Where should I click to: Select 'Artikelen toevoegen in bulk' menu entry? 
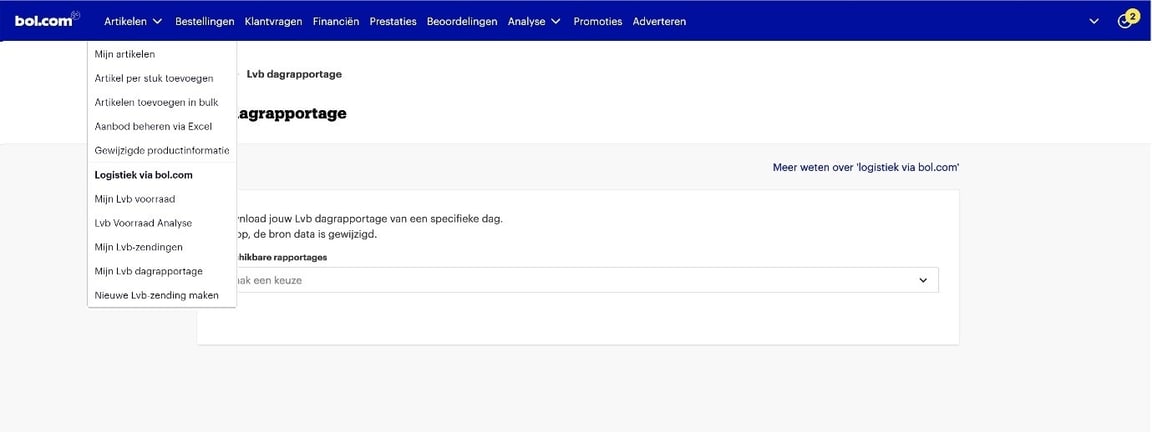156,103
